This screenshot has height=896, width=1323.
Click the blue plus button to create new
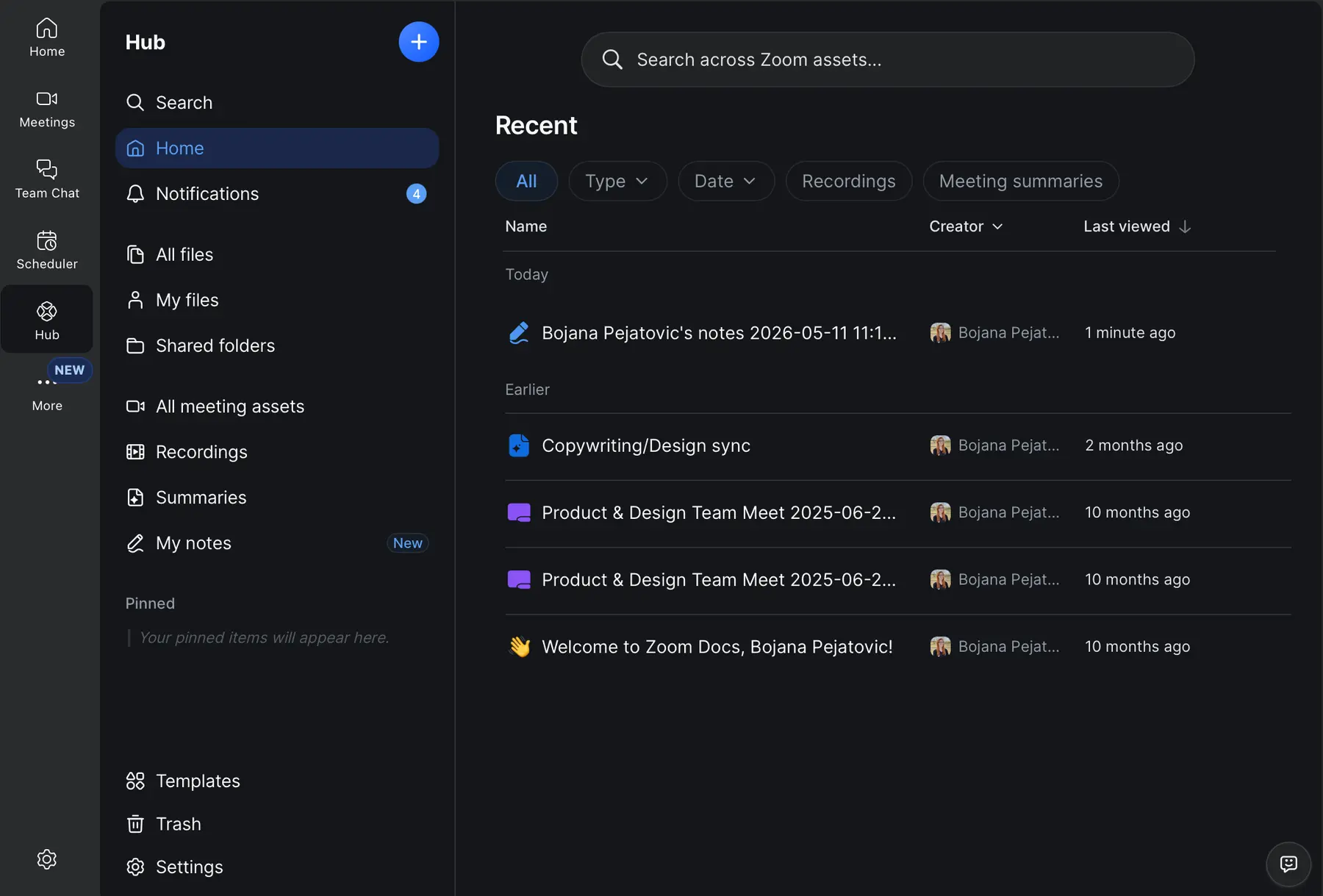click(419, 42)
